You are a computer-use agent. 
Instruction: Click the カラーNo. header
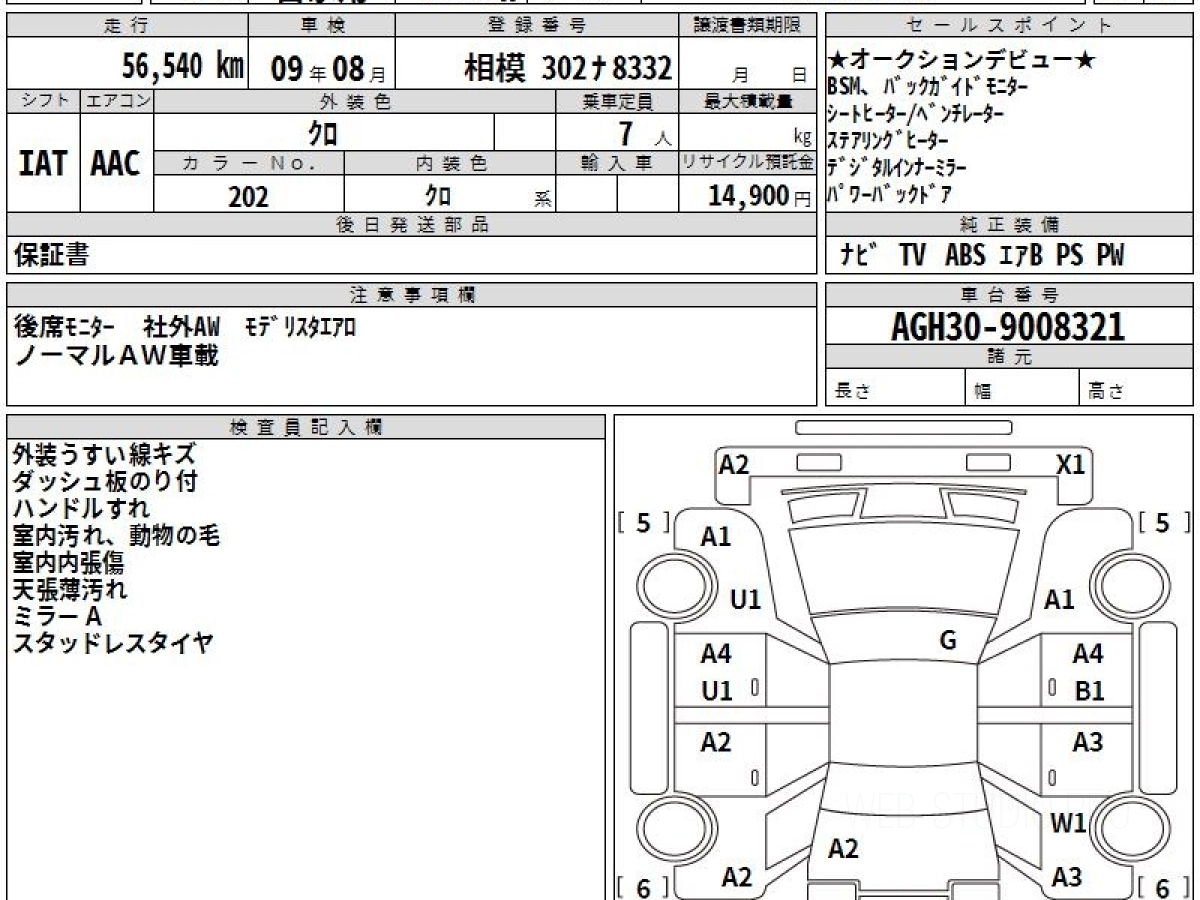(x=249, y=163)
